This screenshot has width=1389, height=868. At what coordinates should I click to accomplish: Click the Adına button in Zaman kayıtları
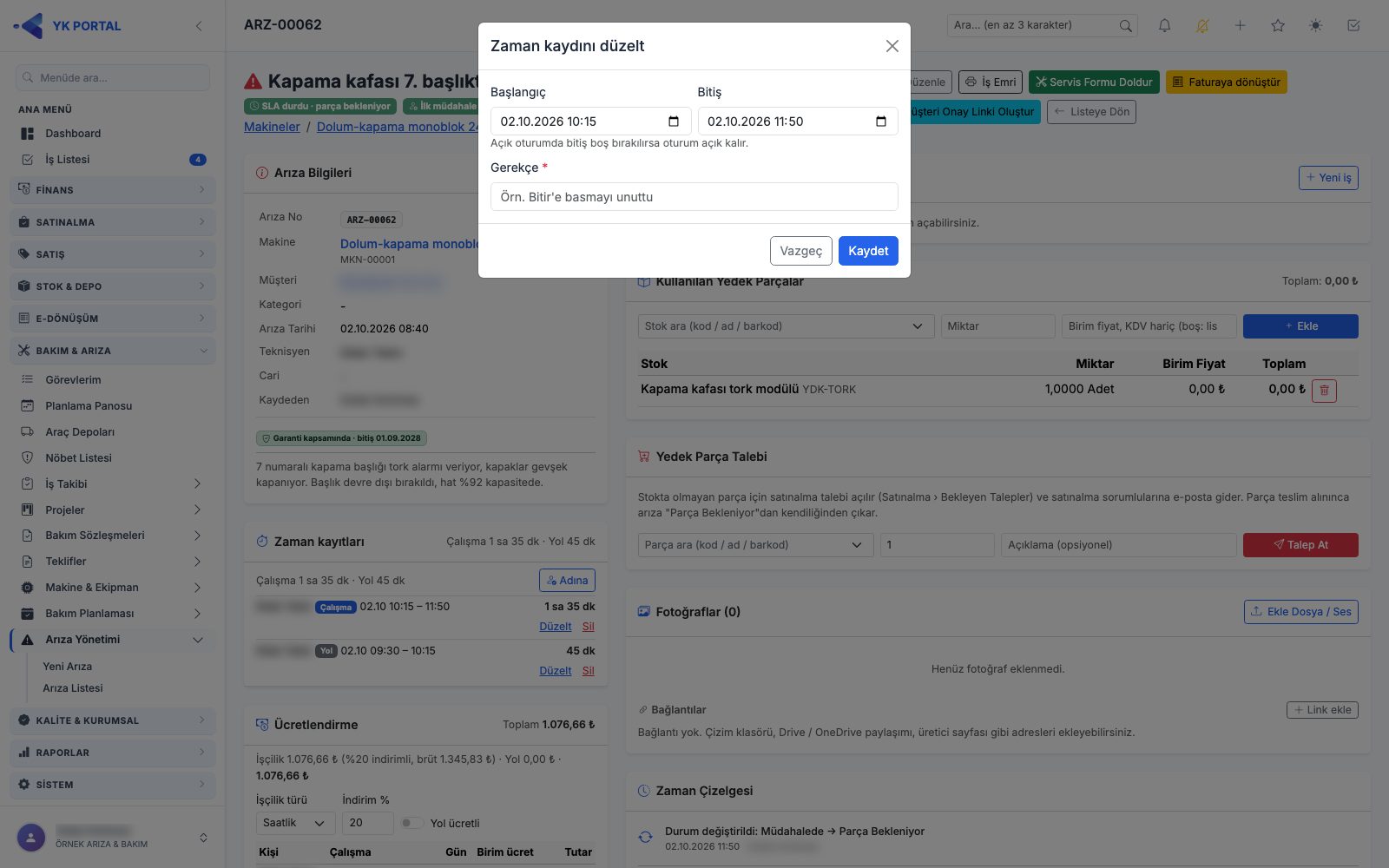(567, 581)
